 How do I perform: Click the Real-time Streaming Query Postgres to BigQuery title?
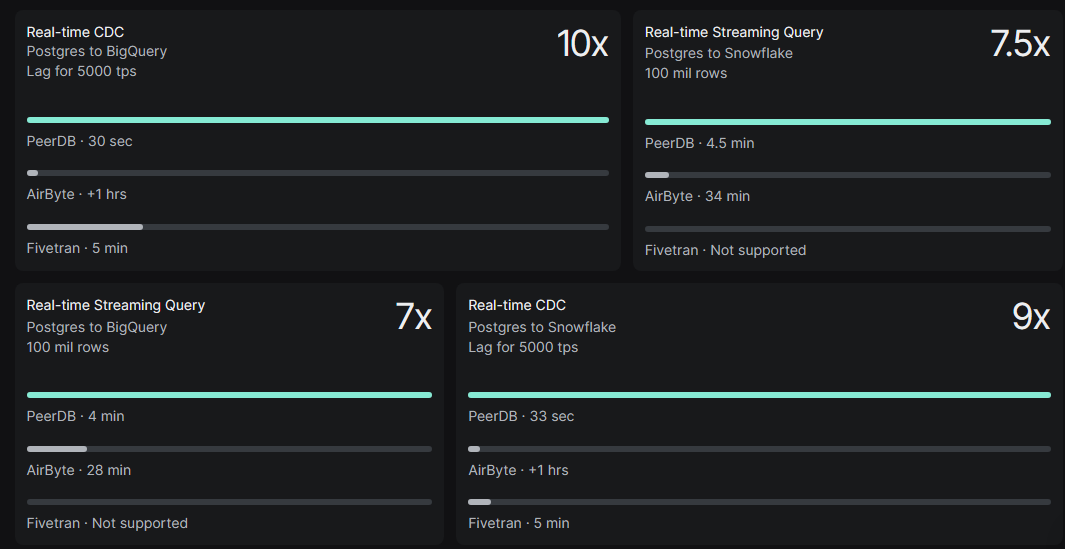pyautogui.click(x=115, y=305)
